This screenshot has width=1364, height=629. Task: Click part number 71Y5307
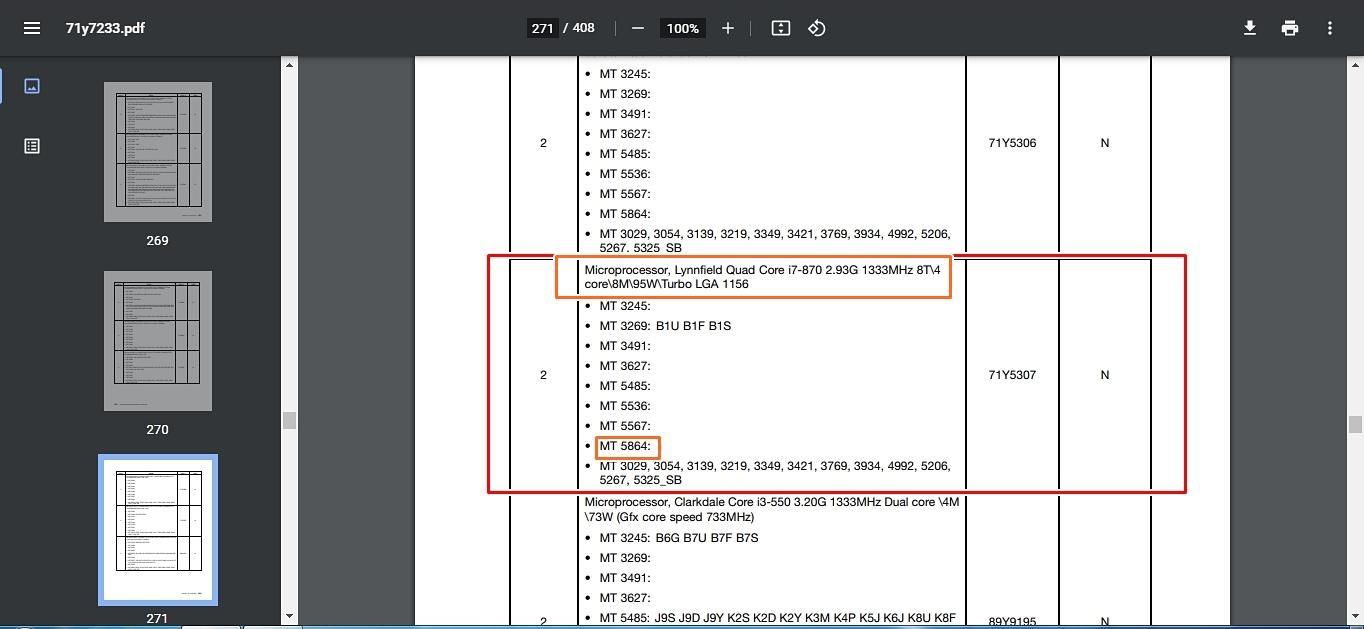point(1012,375)
